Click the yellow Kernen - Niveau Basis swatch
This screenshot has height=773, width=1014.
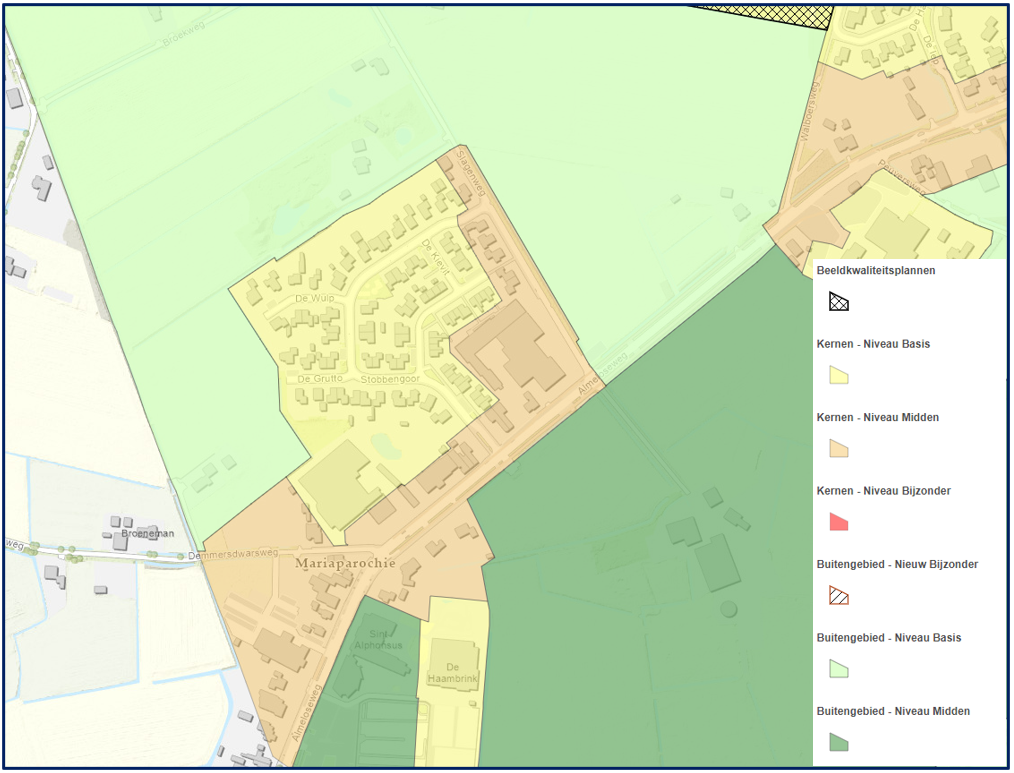pyautogui.click(x=839, y=375)
